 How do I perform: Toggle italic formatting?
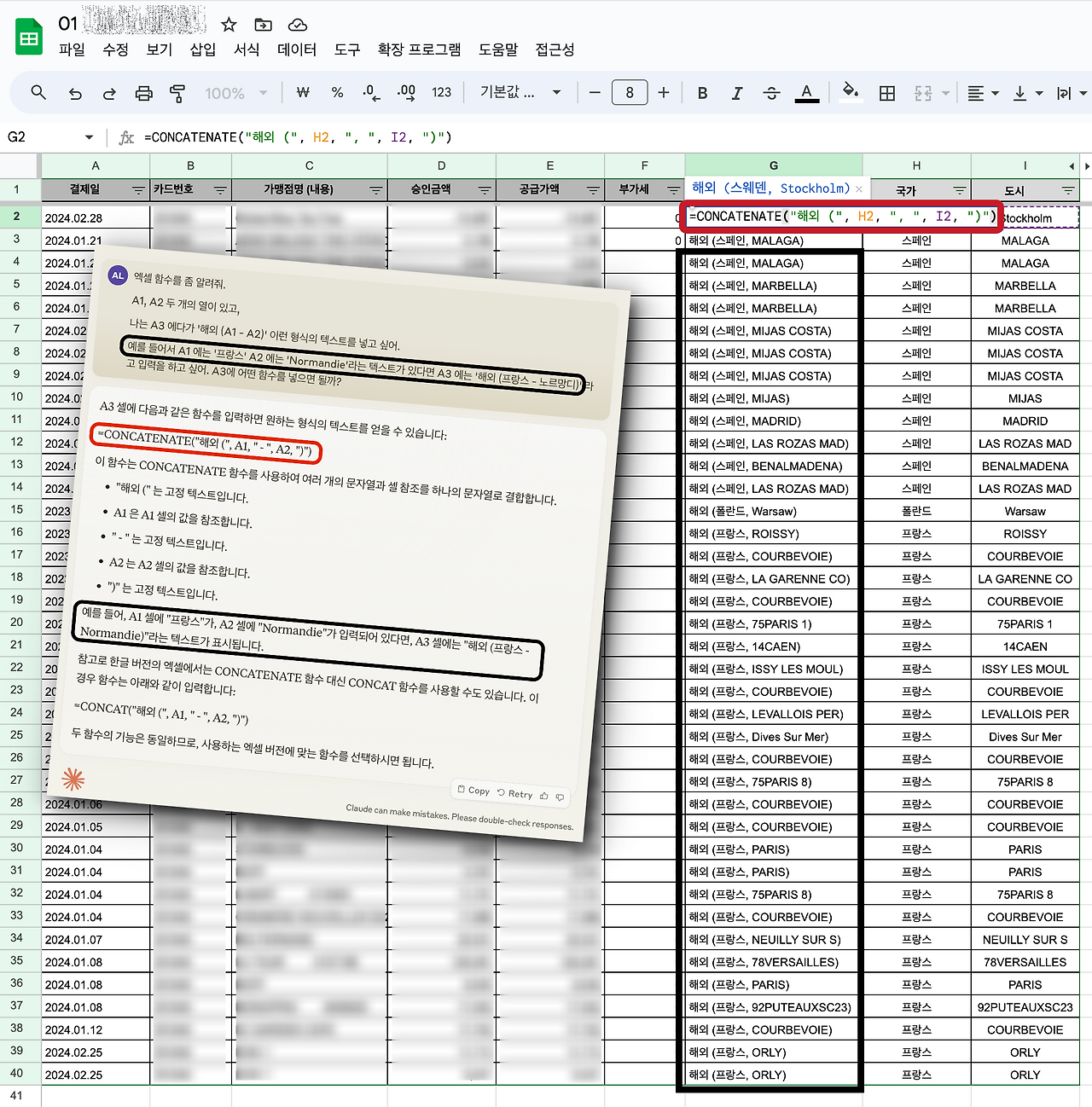[736, 92]
